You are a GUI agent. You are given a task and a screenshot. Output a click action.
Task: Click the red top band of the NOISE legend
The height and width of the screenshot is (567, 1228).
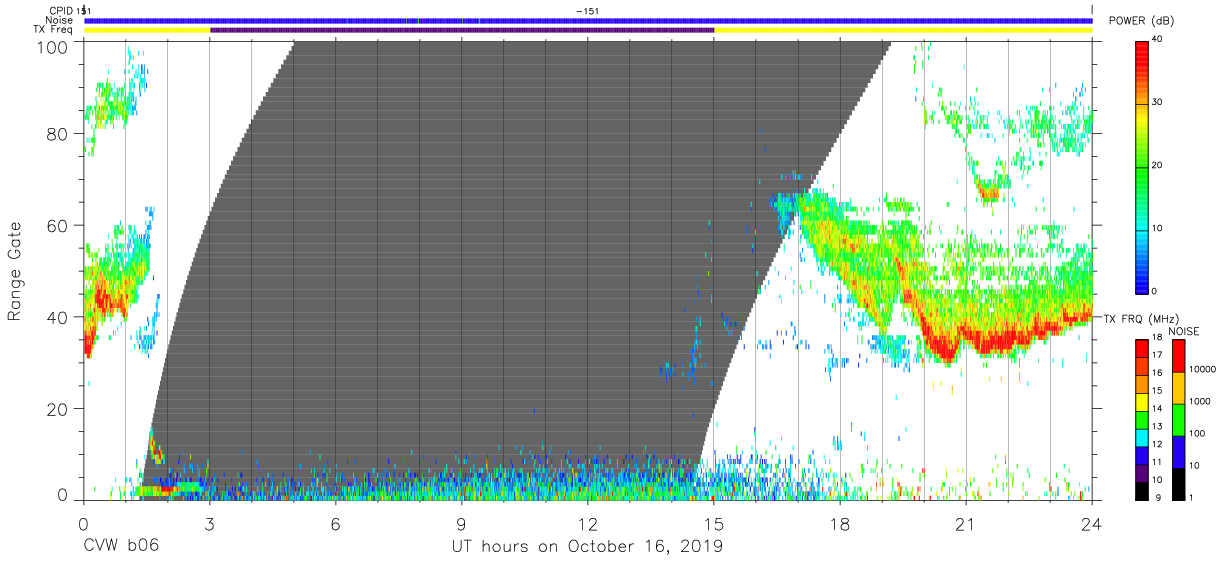[1177, 356]
